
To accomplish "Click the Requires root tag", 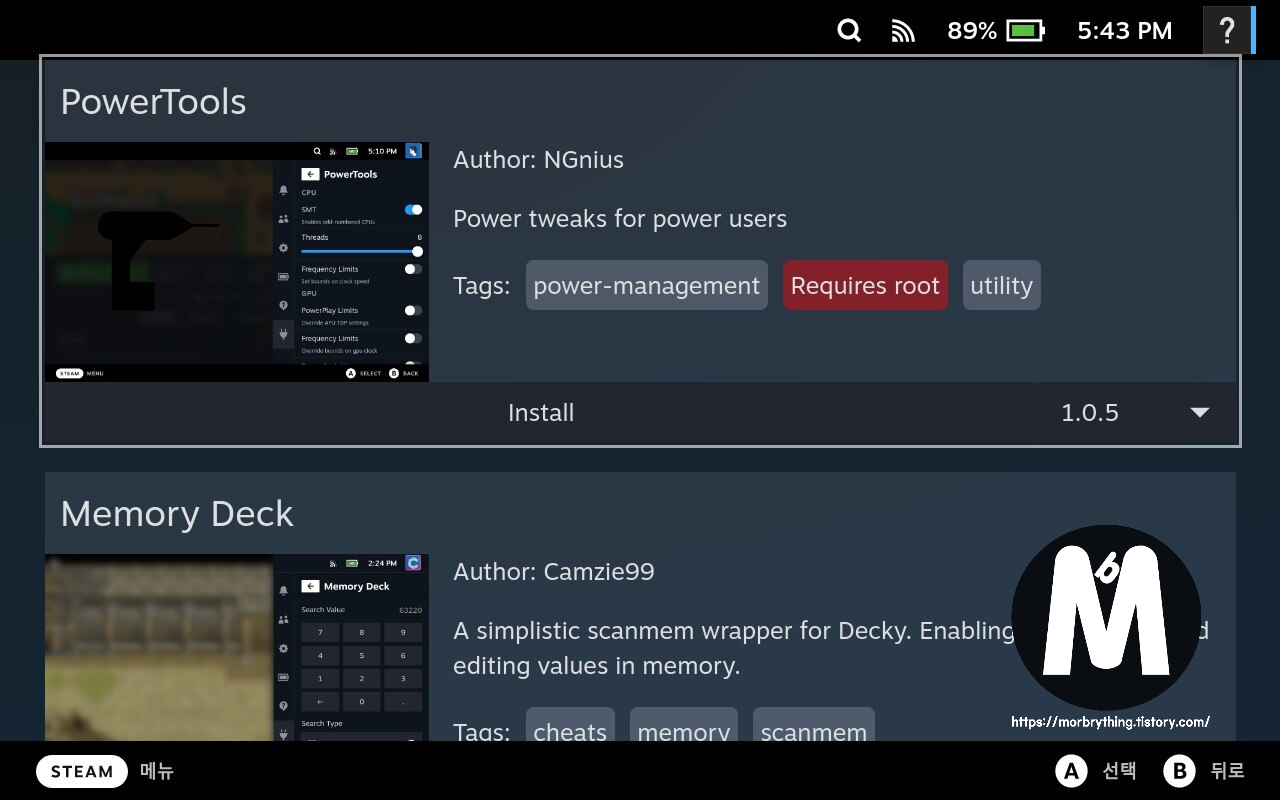I will 865,285.
